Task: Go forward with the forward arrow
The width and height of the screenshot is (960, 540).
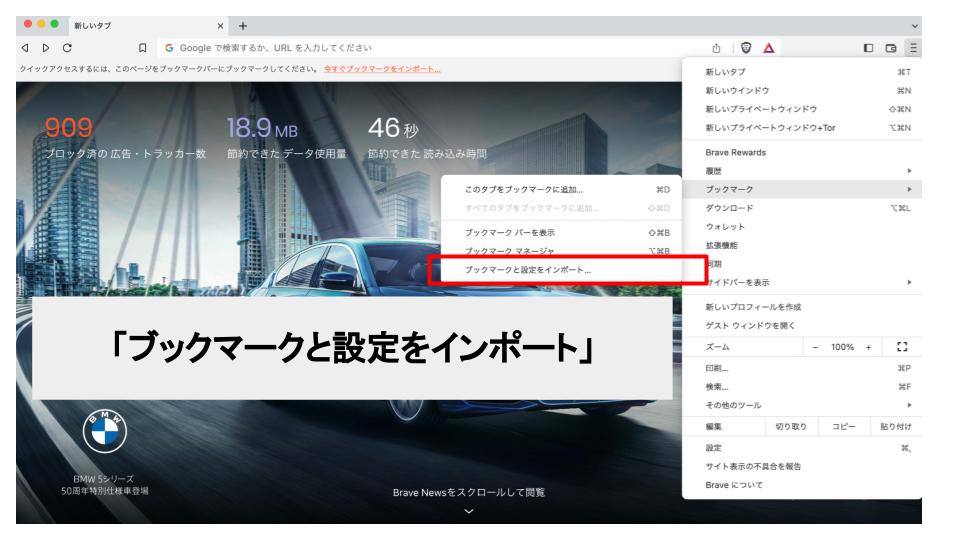Action: pyautogui.click(x=46, y=48)
